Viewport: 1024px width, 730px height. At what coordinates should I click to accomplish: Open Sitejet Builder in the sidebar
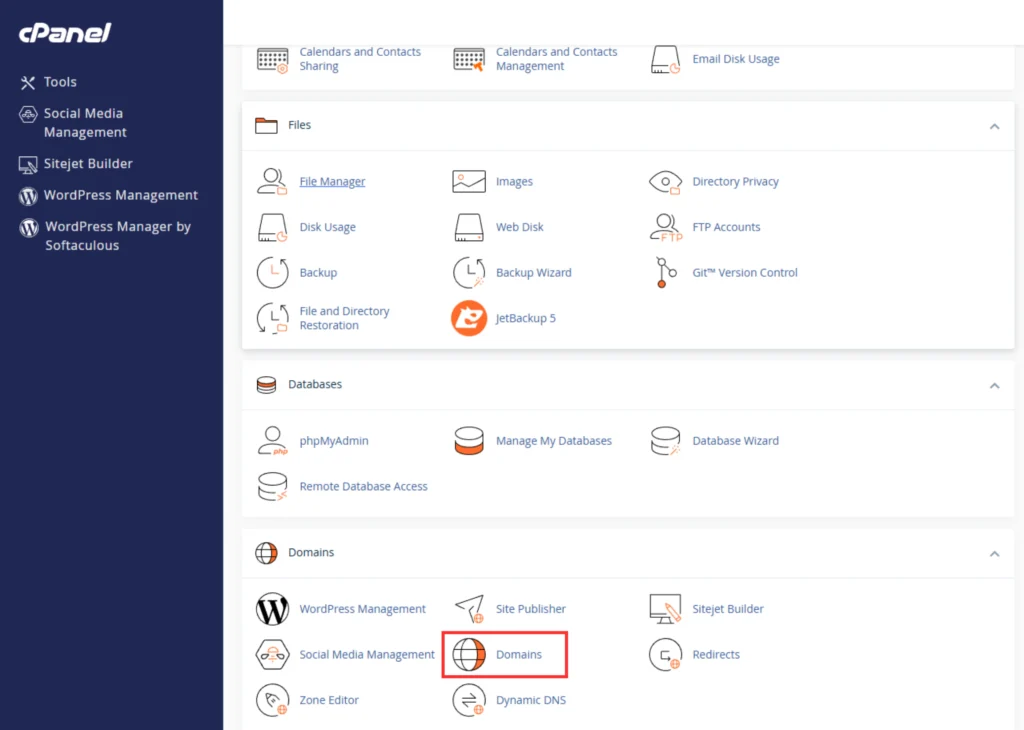(88, 164)
